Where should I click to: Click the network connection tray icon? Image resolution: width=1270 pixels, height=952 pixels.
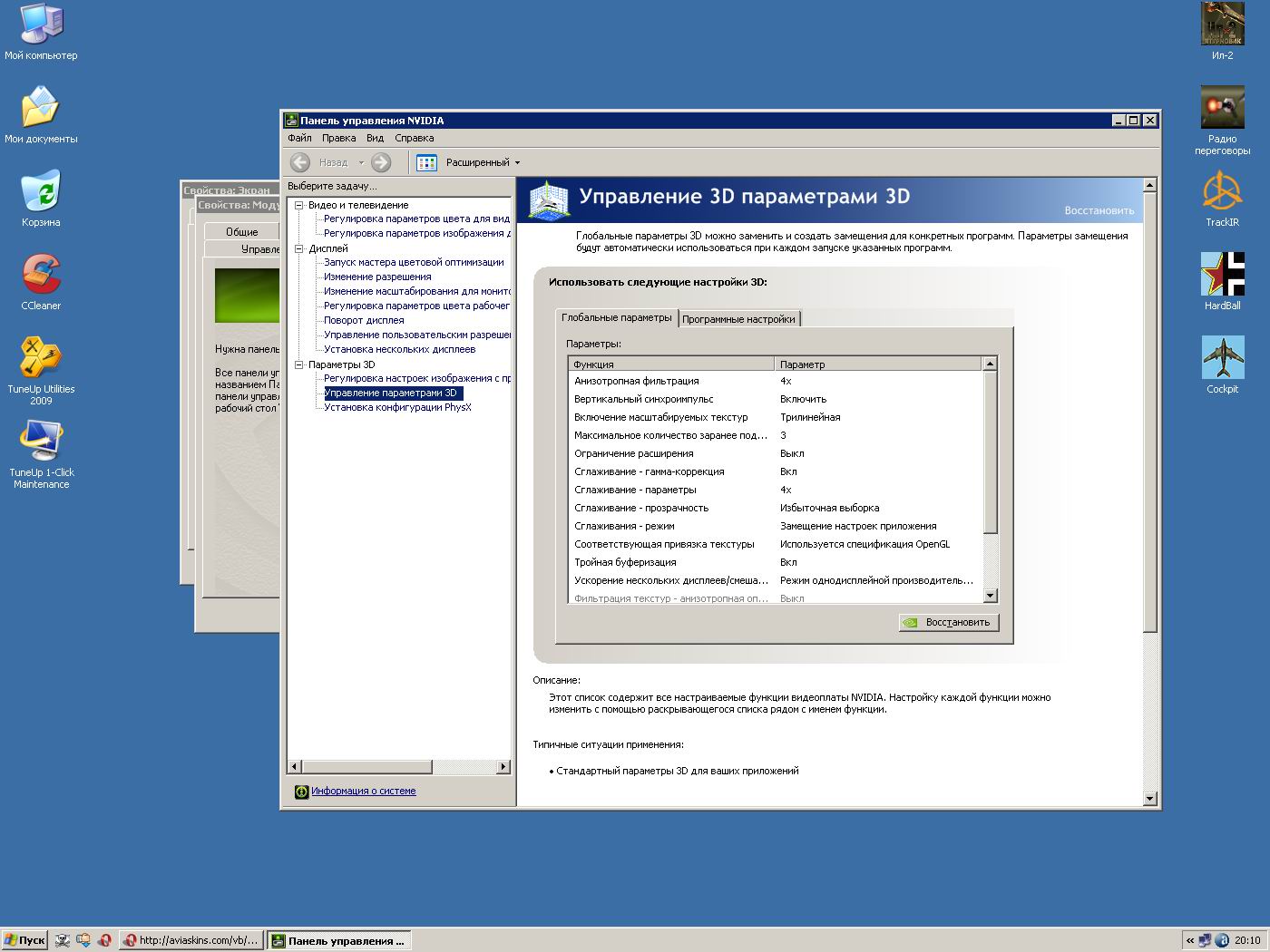tap(1206, 940)
